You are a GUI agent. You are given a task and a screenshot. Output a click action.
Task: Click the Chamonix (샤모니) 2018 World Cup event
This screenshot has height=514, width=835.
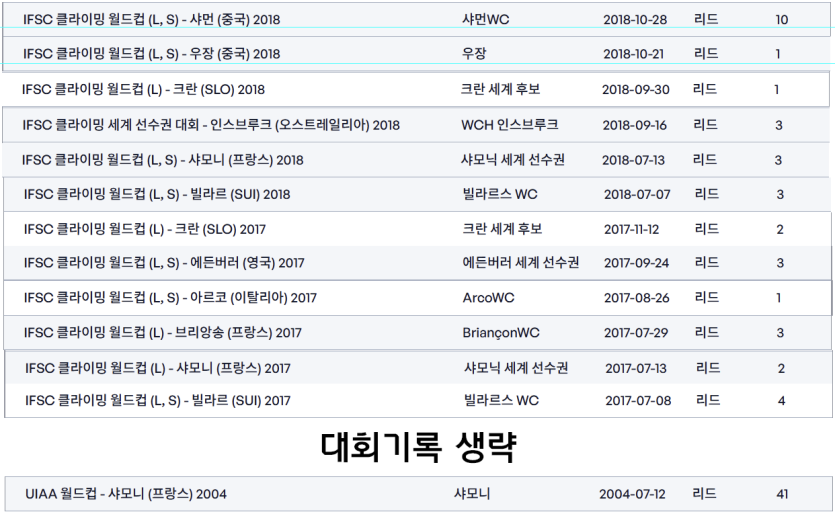coord(163,160)
